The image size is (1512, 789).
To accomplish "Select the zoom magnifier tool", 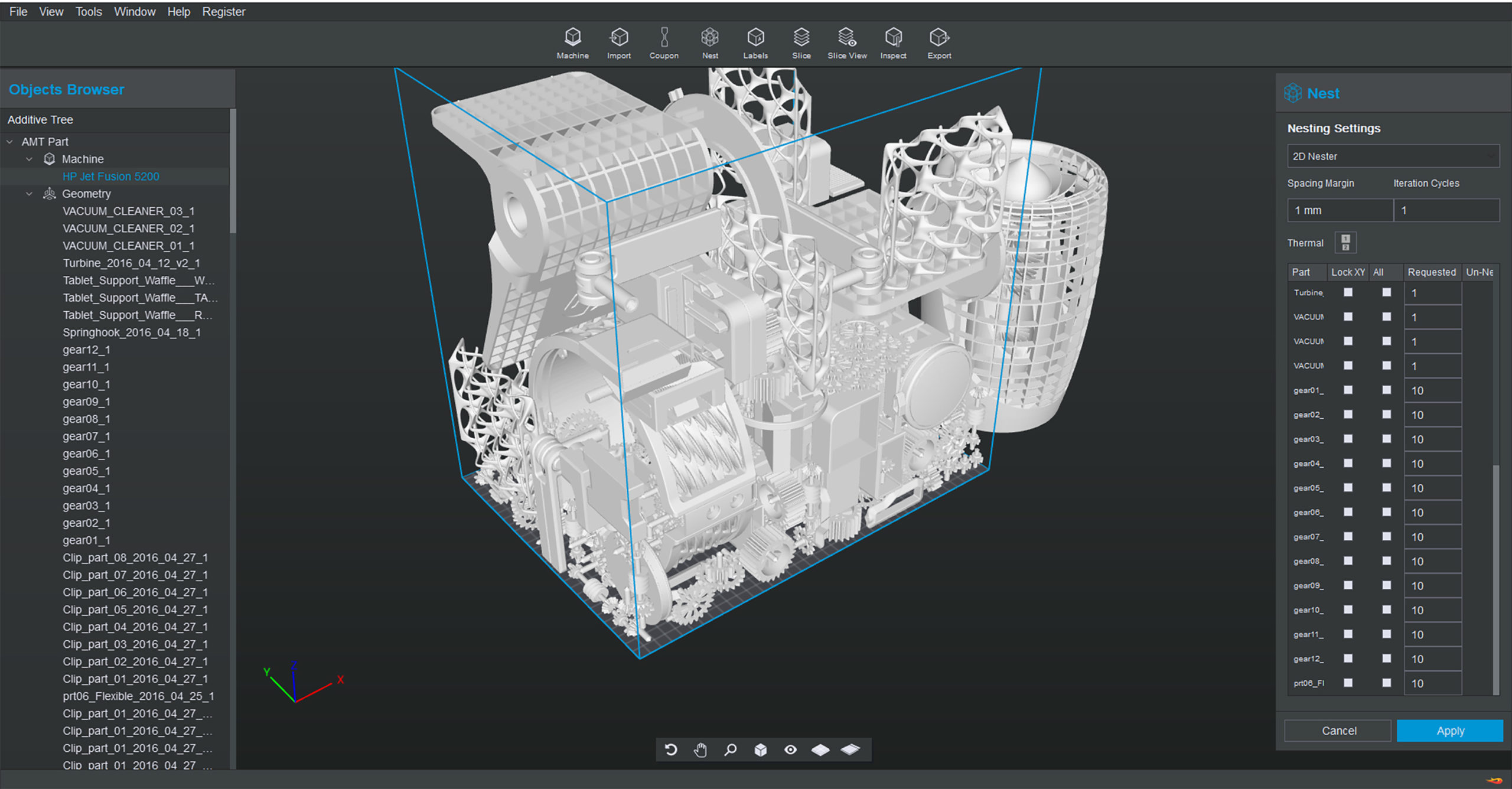I will tap(731, 750).
